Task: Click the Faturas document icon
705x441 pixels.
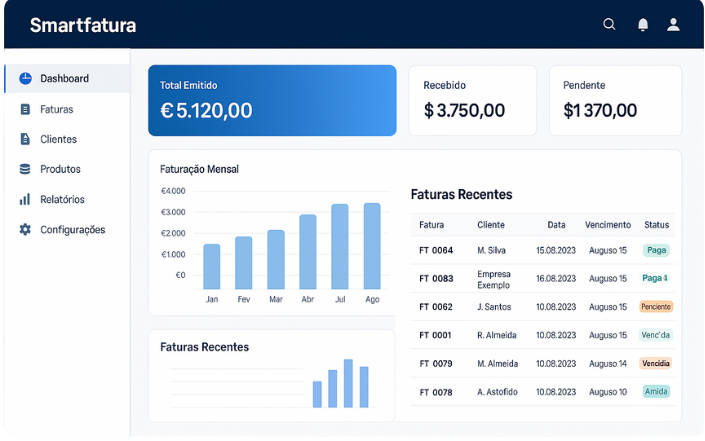Action: (x=25, y=109)
